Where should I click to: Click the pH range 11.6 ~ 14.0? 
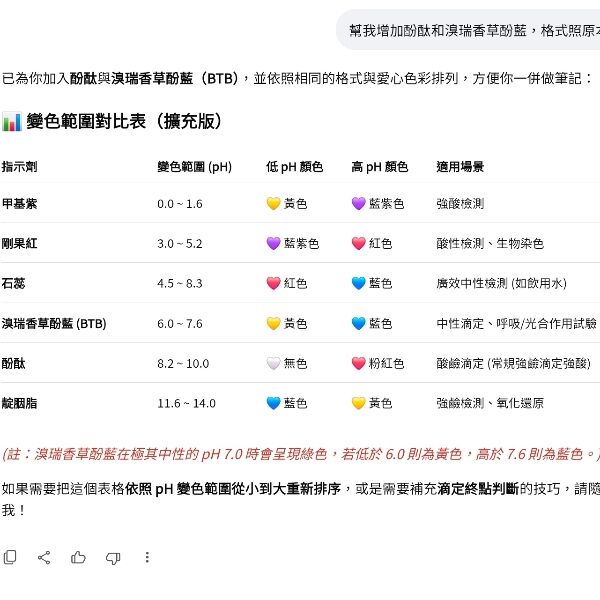(186, 403)
